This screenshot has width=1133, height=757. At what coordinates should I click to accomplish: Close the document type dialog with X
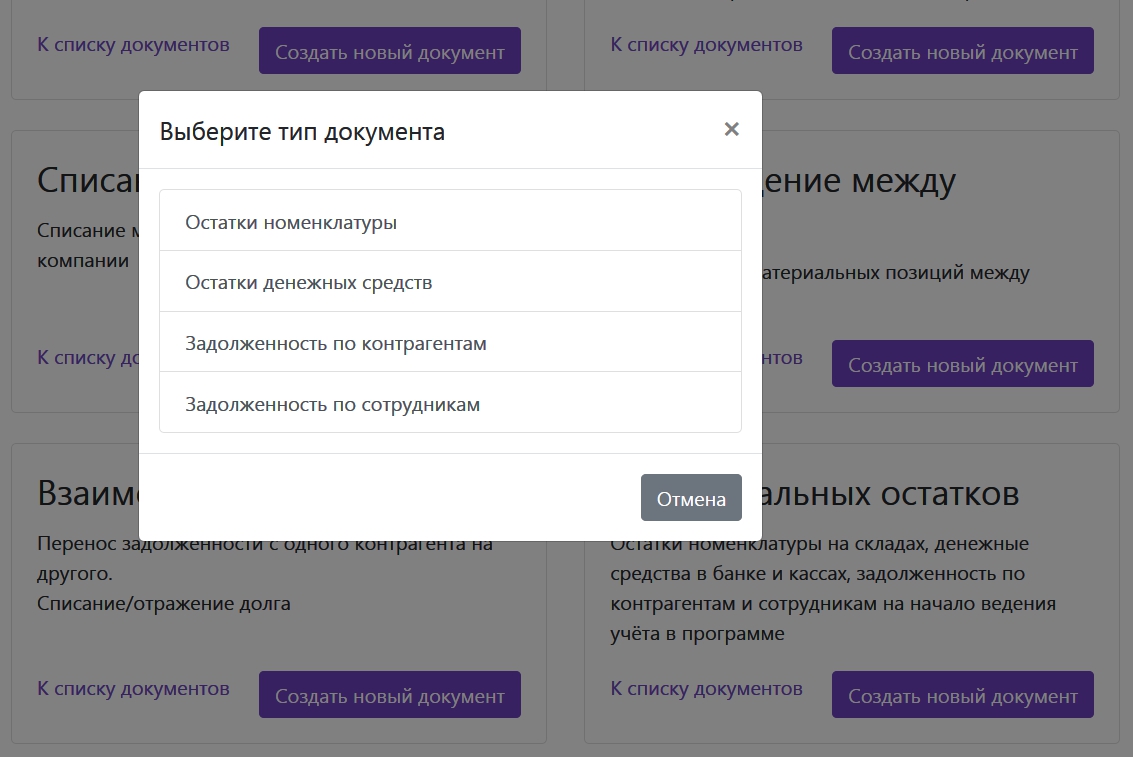[x=731, y=129]
